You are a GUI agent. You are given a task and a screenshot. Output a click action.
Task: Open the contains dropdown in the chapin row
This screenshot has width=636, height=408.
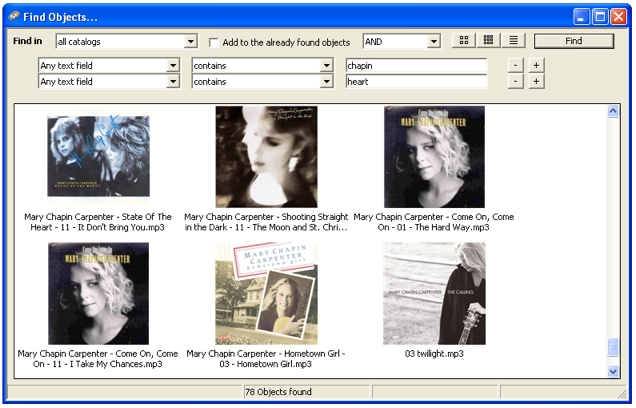327,65
